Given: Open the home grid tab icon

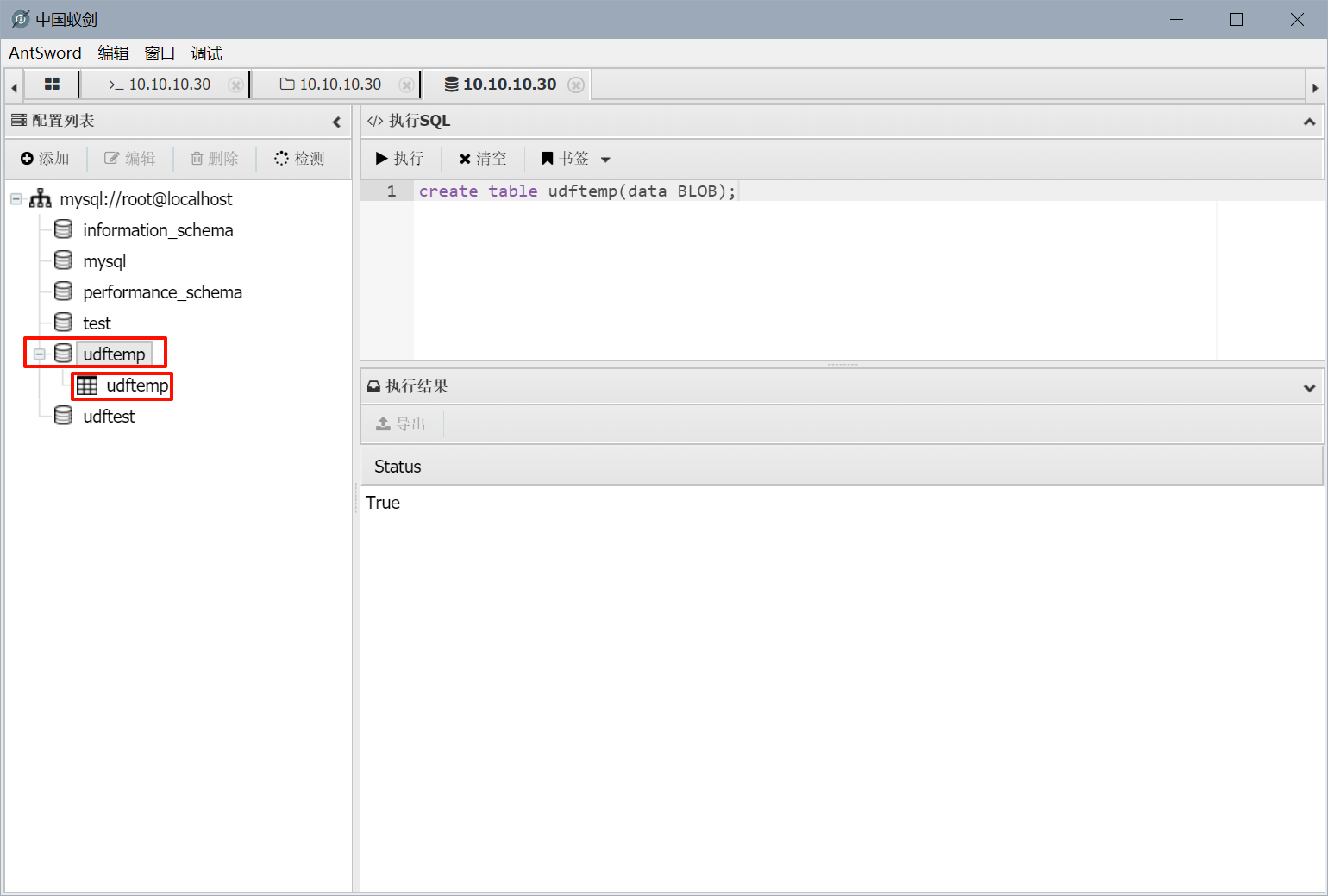Looking at the screenshot, I should point(52,85).
